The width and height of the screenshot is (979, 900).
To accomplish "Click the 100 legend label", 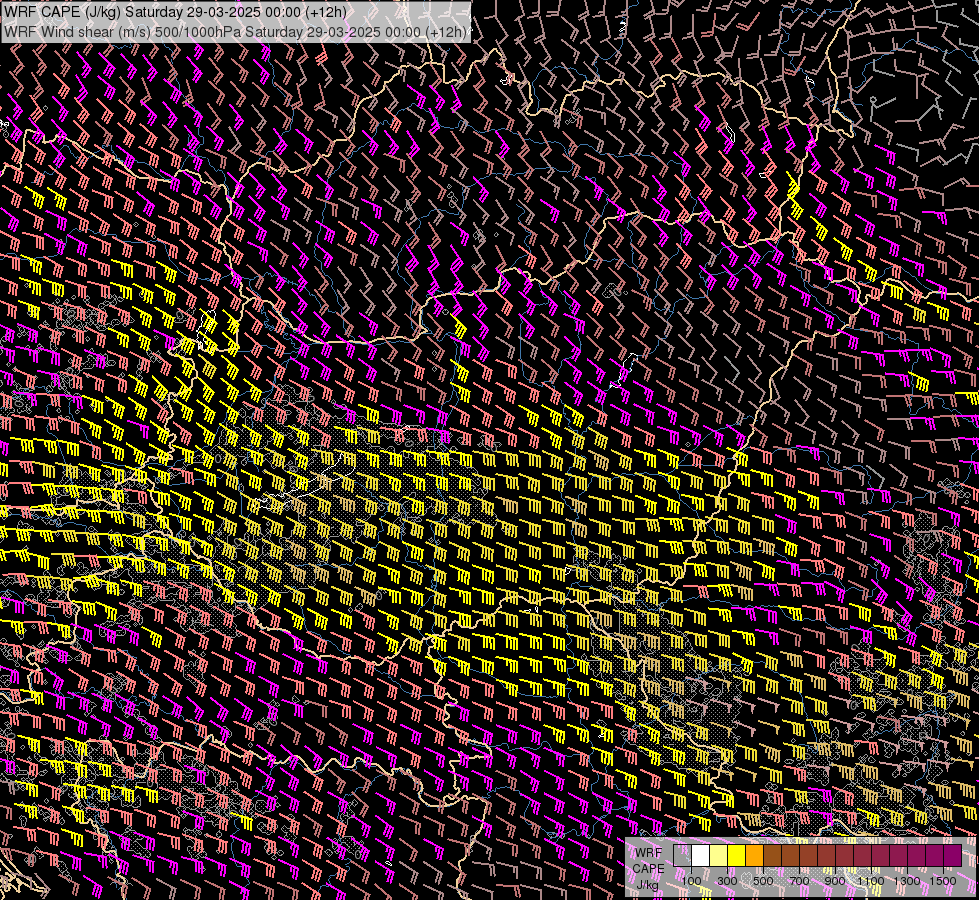I will [x=691, y=881].
